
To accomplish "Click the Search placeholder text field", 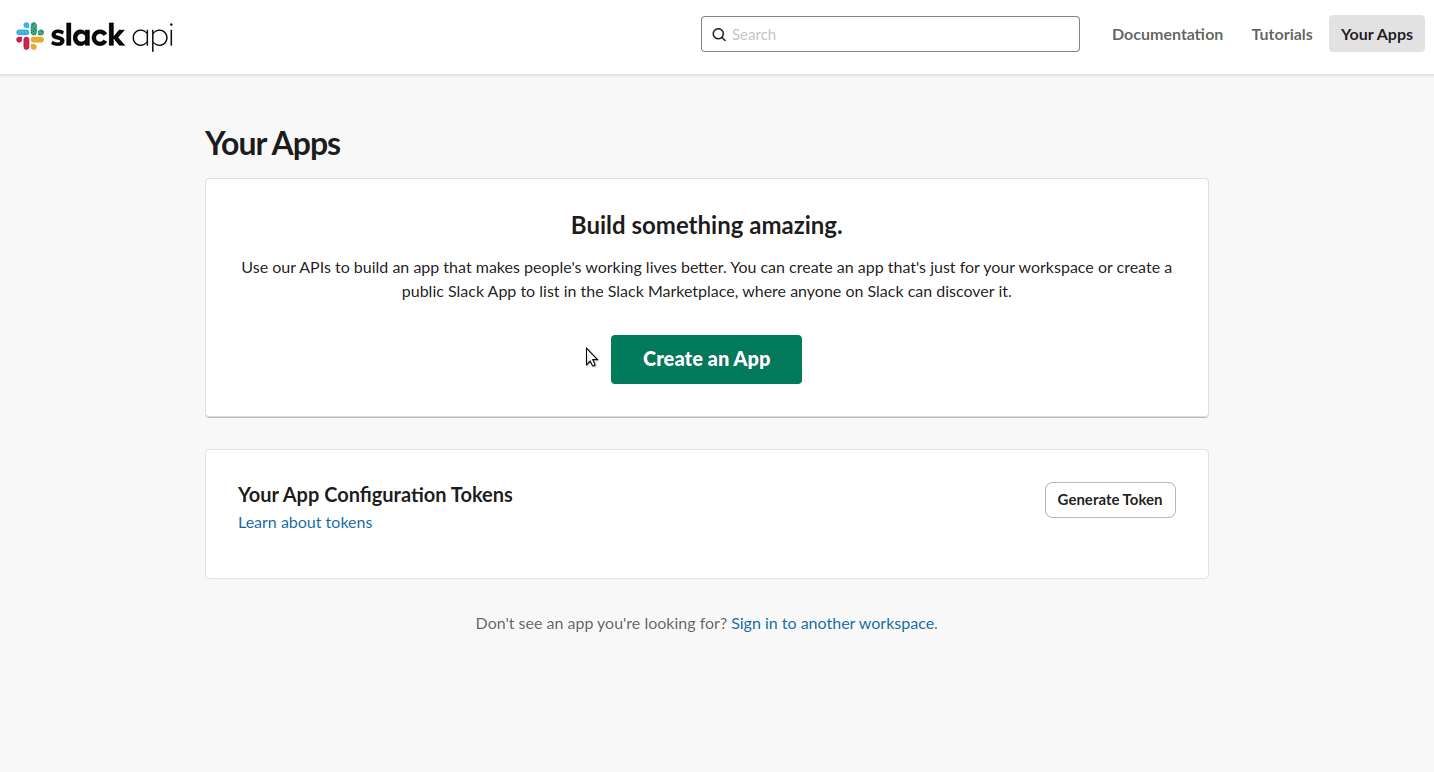I will (890, 34).
